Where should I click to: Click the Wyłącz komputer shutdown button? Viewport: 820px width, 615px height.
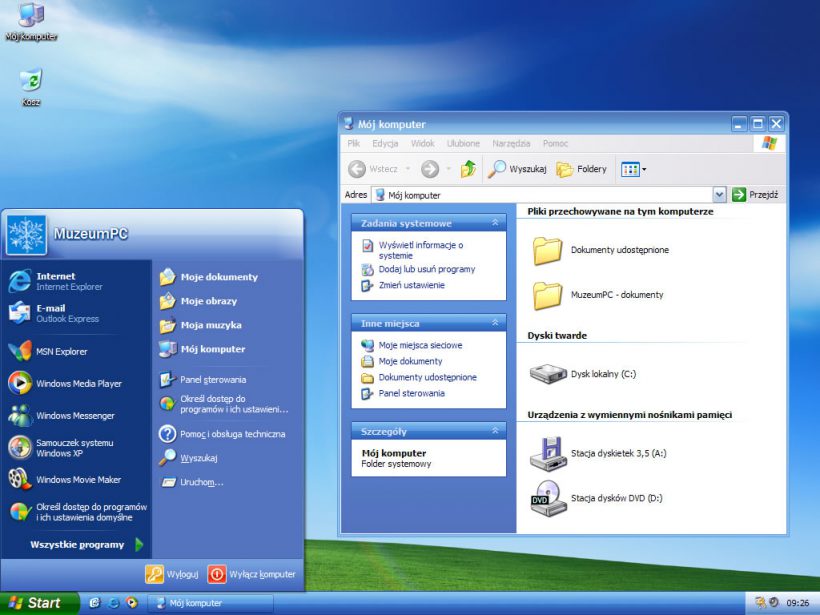[x=252, y=574]
